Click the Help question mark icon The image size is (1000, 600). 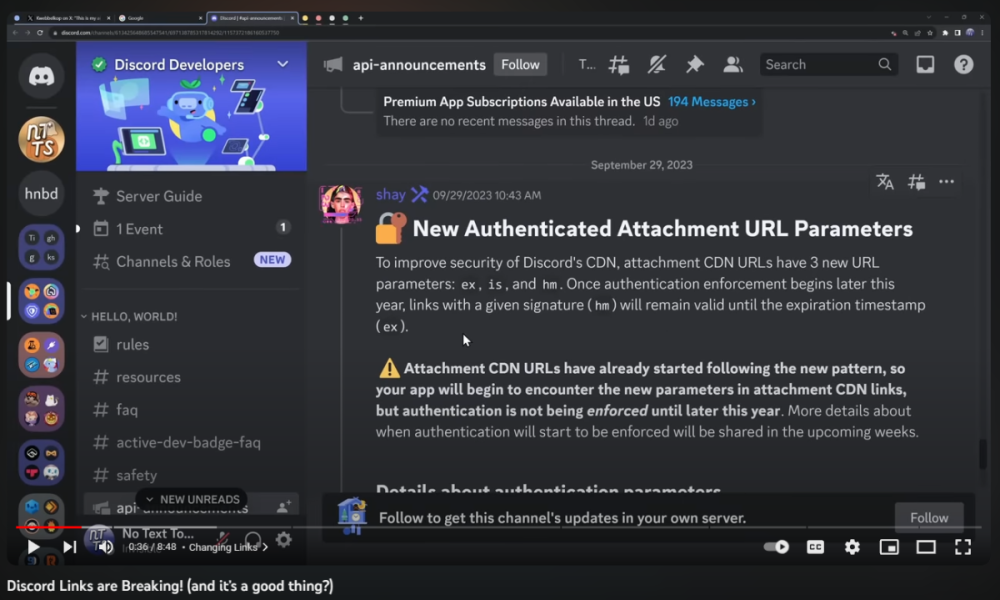coord(963,65)
